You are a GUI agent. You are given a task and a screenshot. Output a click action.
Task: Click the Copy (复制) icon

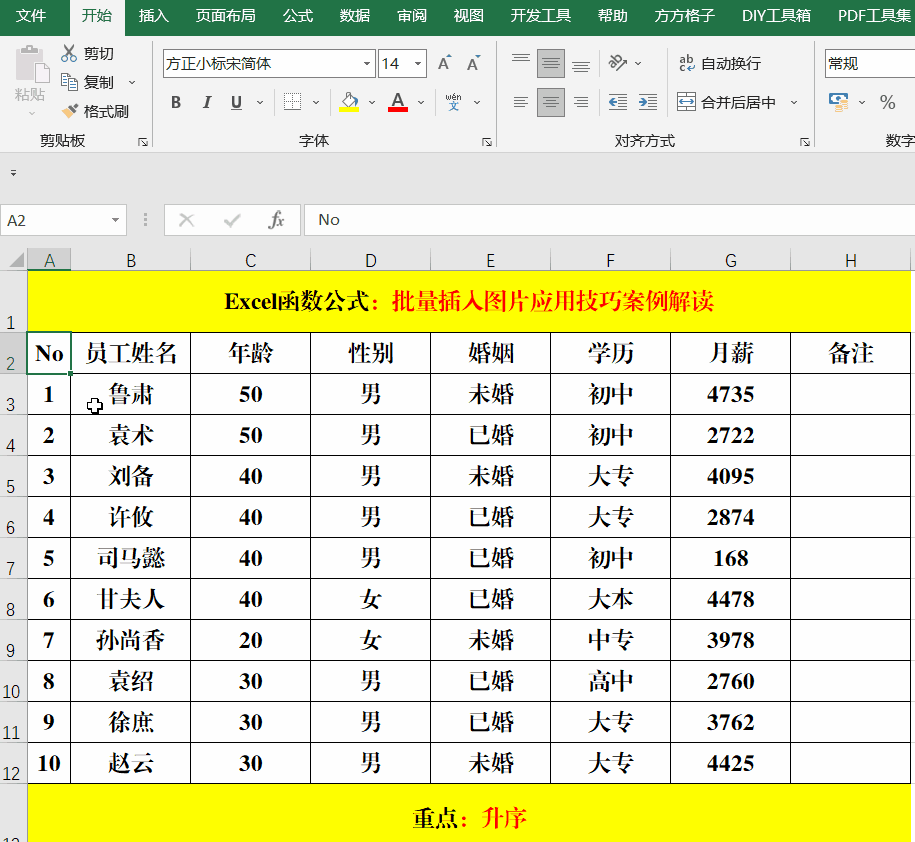69,82
